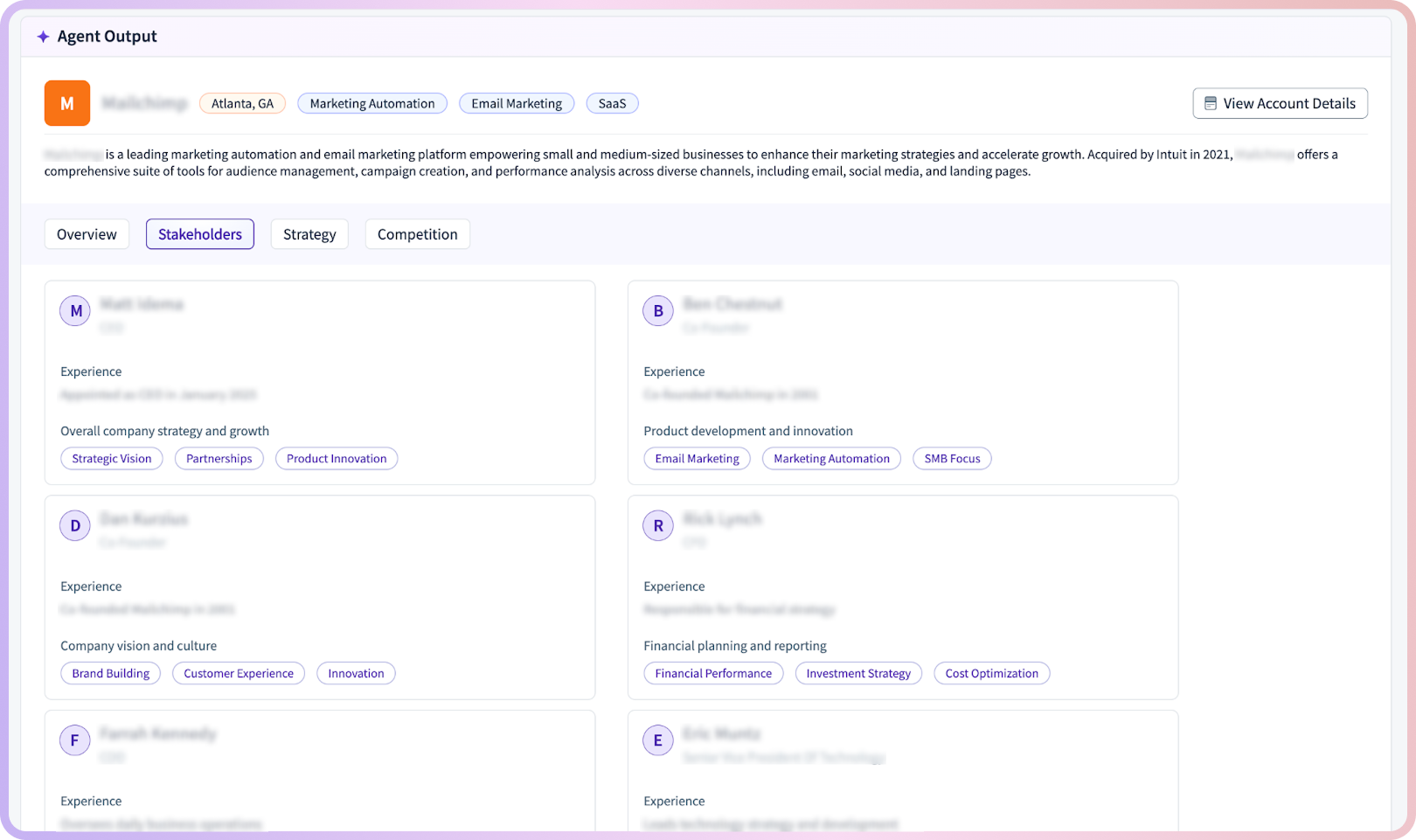This screenshot has width=1416, height=840.
Task: Click the F avatar stakeholder icon
Action: (75, 740)
